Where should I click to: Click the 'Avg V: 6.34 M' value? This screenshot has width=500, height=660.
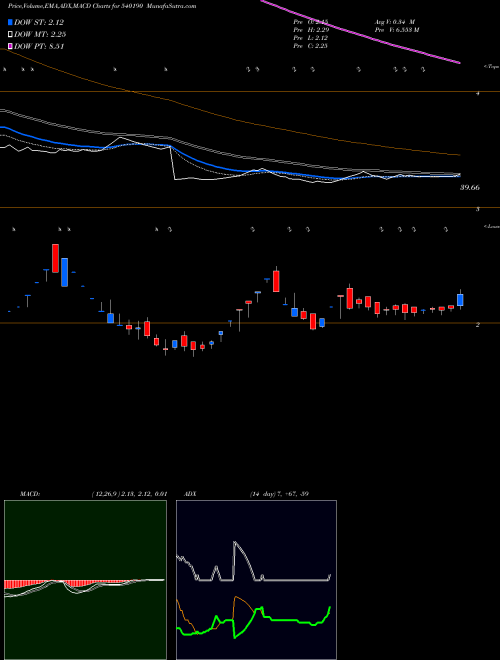coord(395,22)
